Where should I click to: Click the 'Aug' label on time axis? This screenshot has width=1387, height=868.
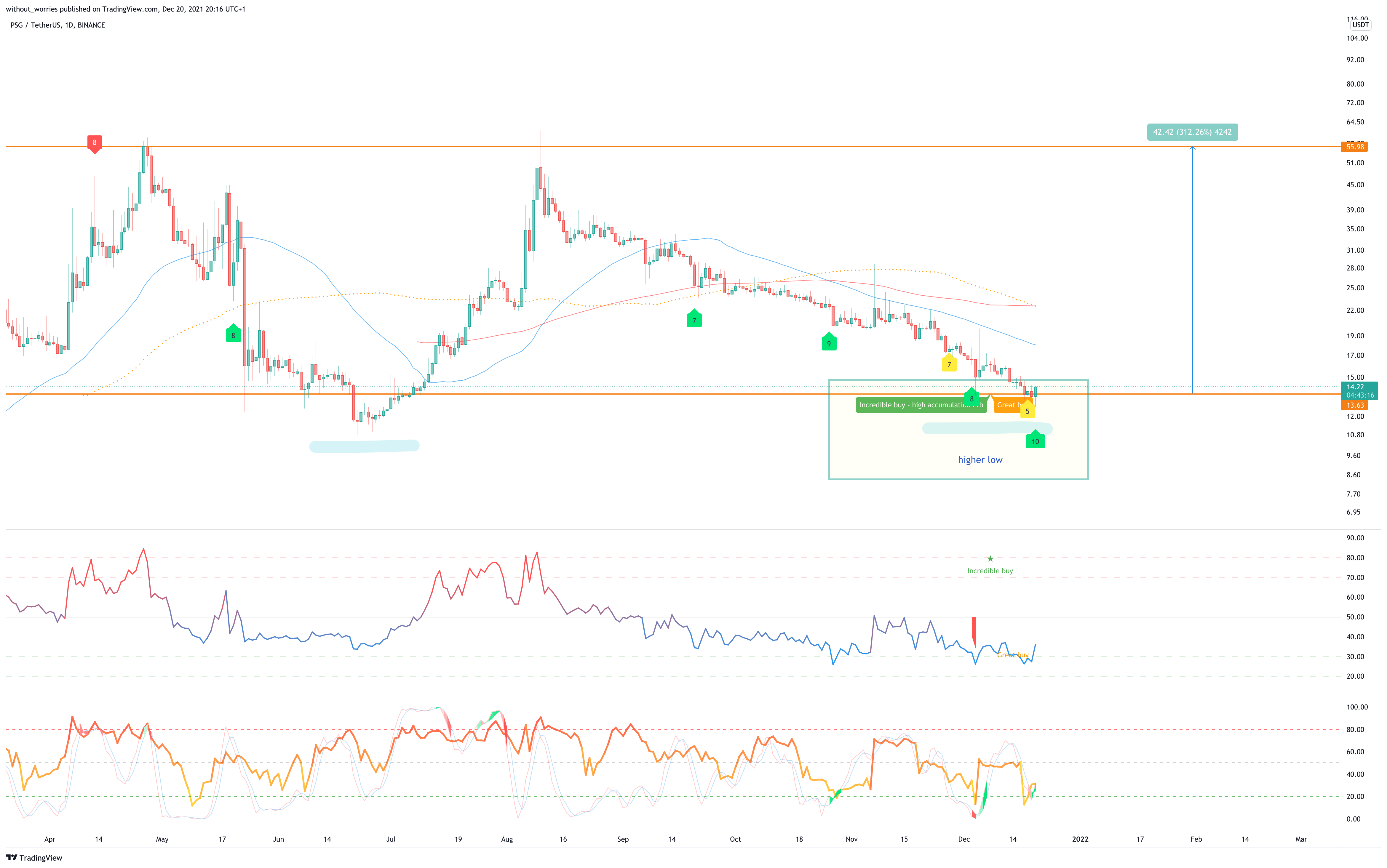(506, 839)
